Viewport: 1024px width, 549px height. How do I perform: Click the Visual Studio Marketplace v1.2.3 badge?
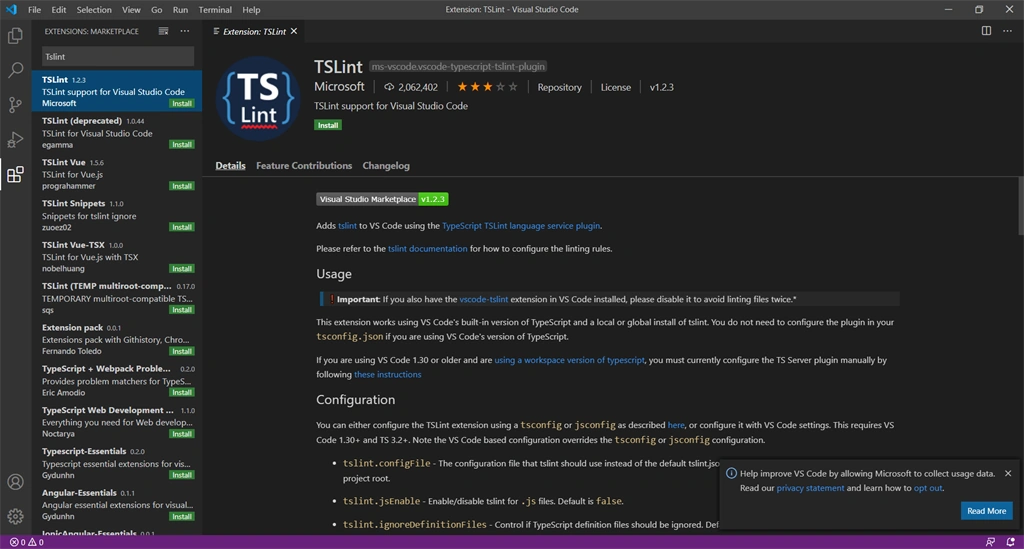pyautogui.click(x=382, y=199)
